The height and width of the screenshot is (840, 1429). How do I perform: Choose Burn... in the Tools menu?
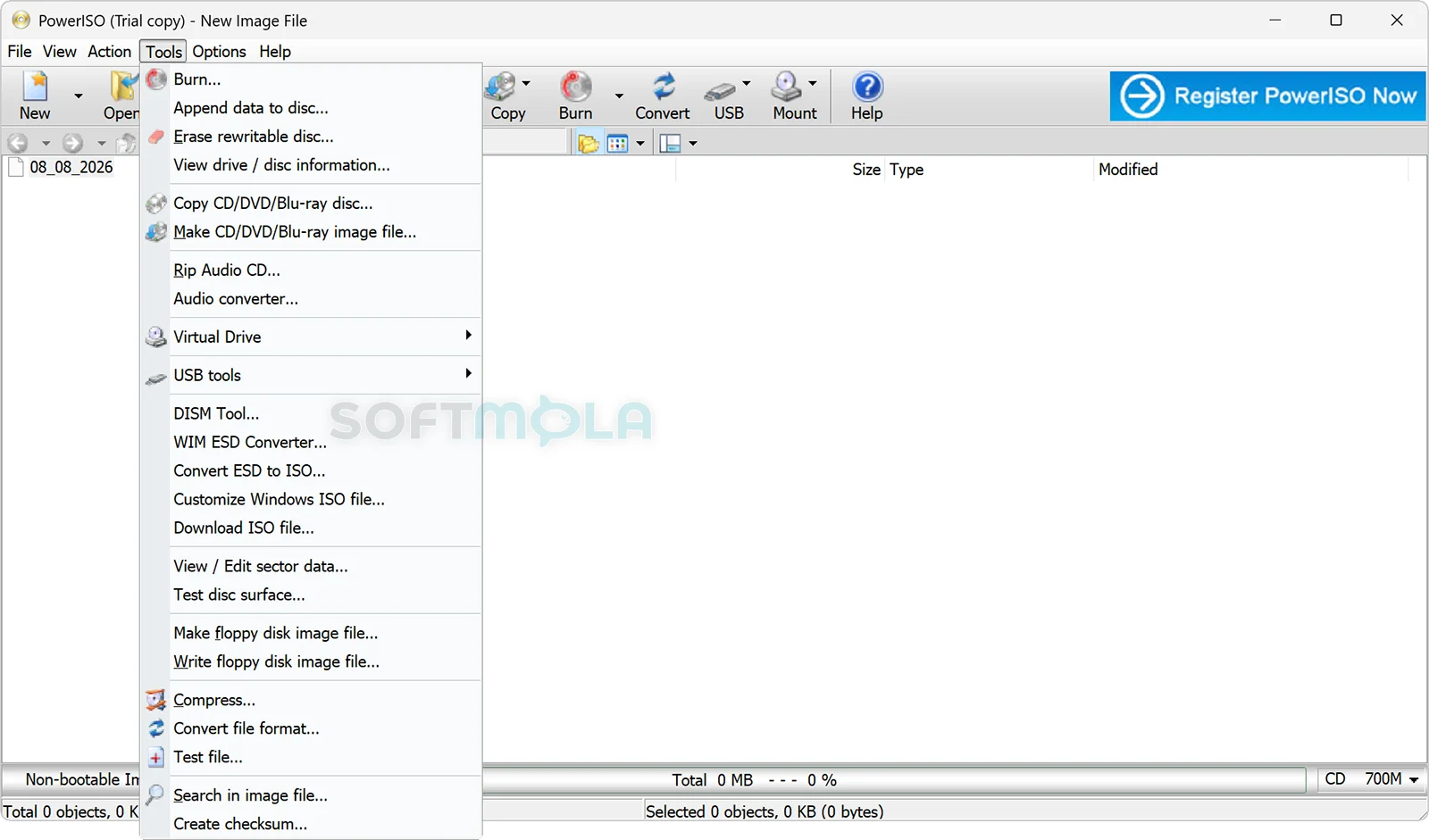[x=311, y=79]
